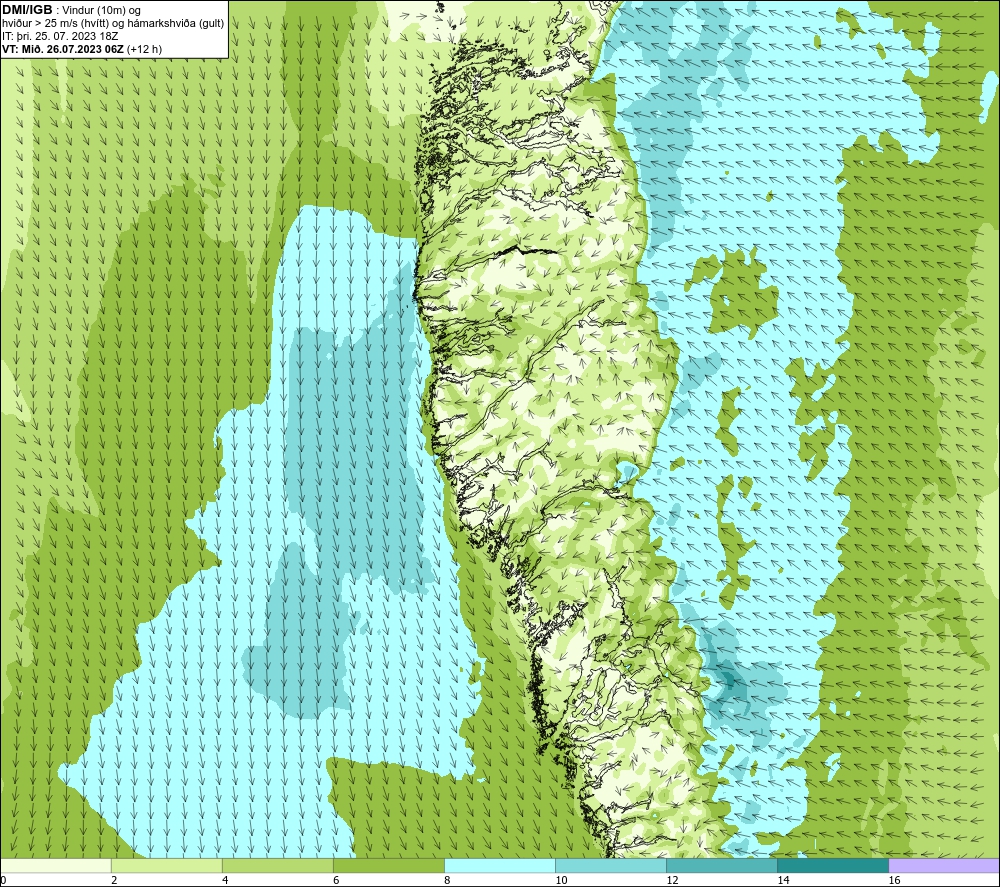Click the purple swatch above 16 m/s
Viewport: 1000px width, 887px height.
pos(944,865)
